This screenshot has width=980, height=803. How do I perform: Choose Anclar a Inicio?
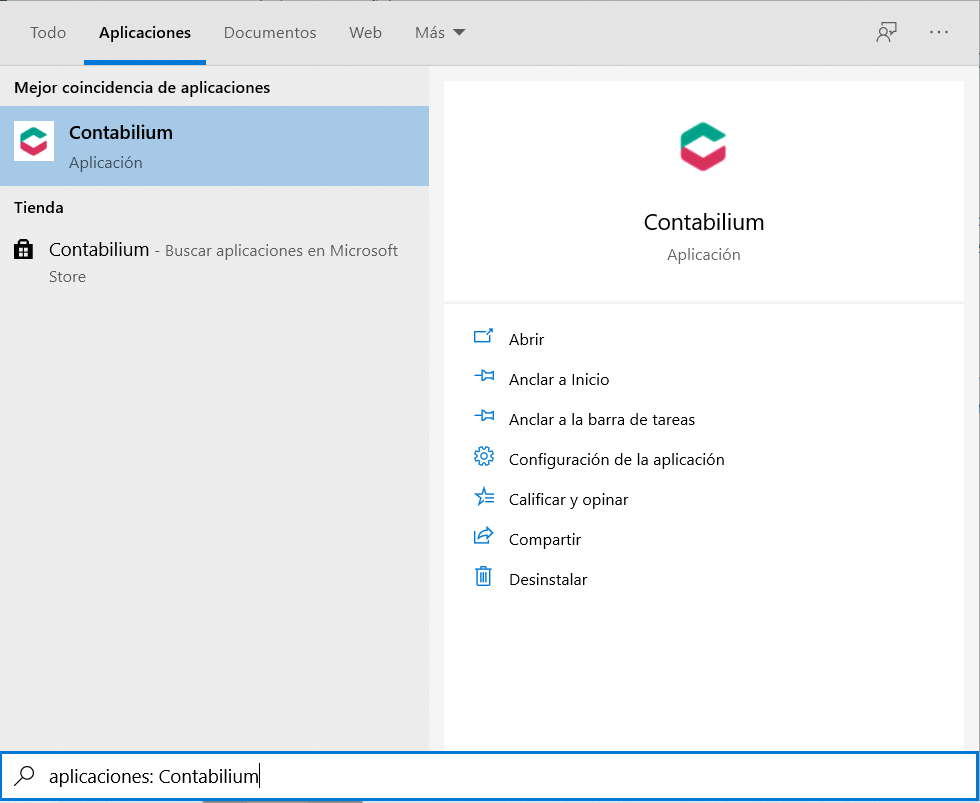[559, 379]
